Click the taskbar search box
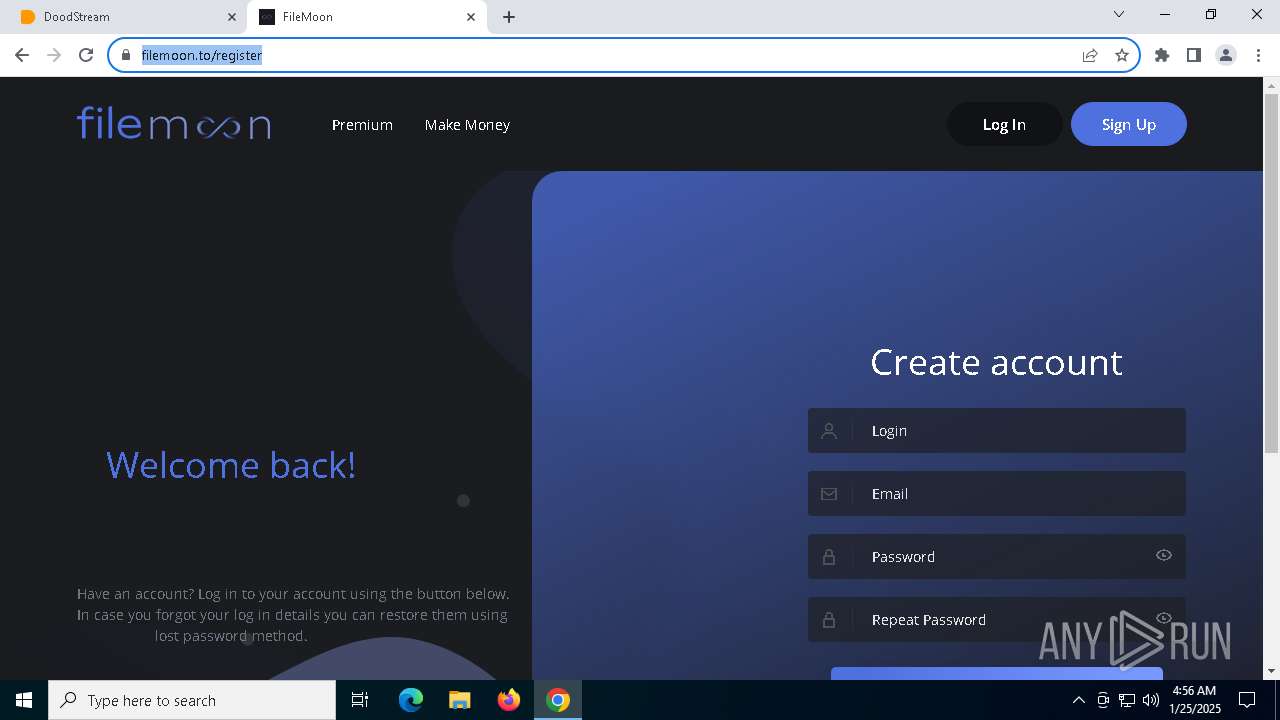The height and width of the screenshot is (720, 1280). click(x=192, y=700)
